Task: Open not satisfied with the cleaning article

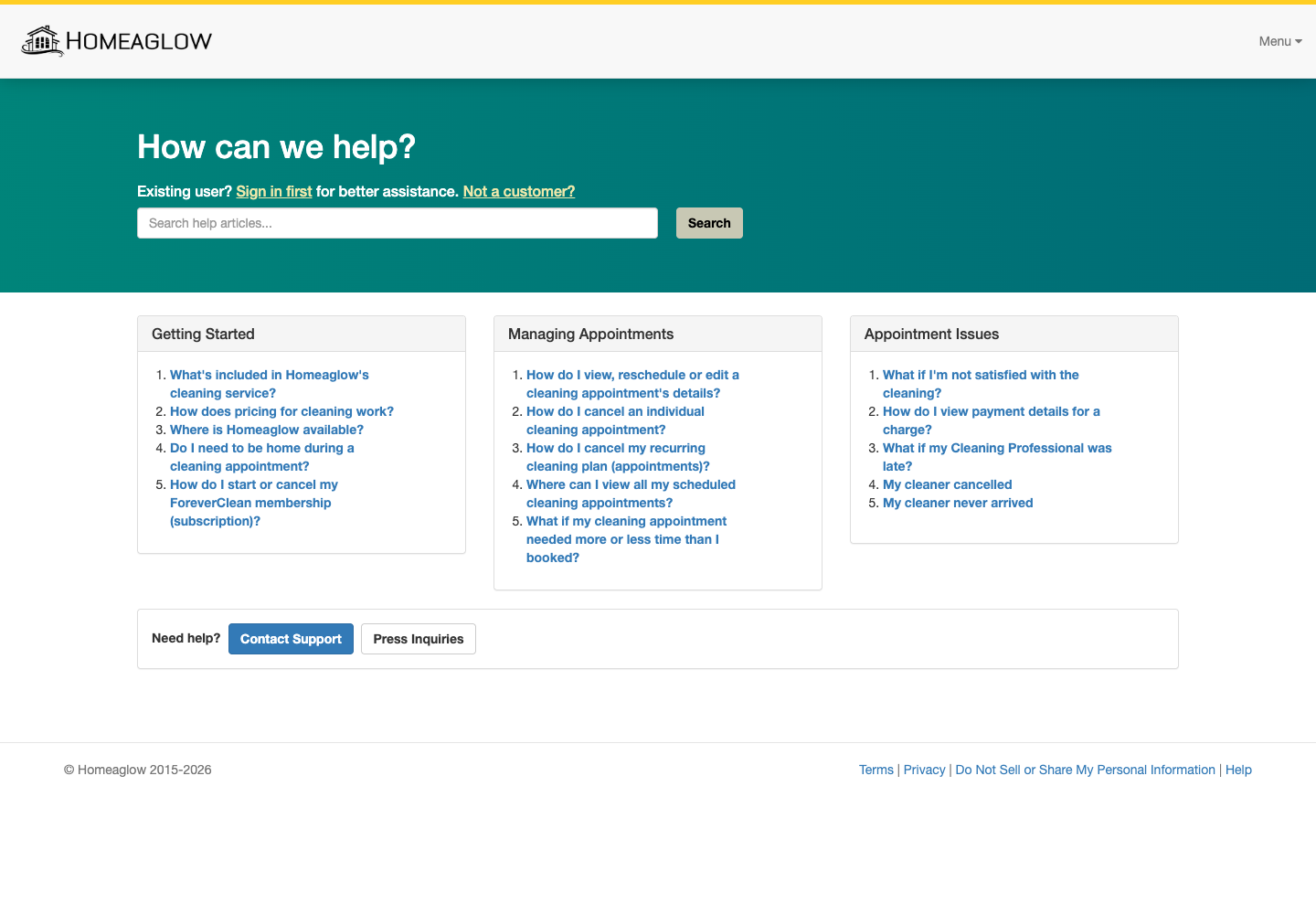Action: click(x=981, y=384)
